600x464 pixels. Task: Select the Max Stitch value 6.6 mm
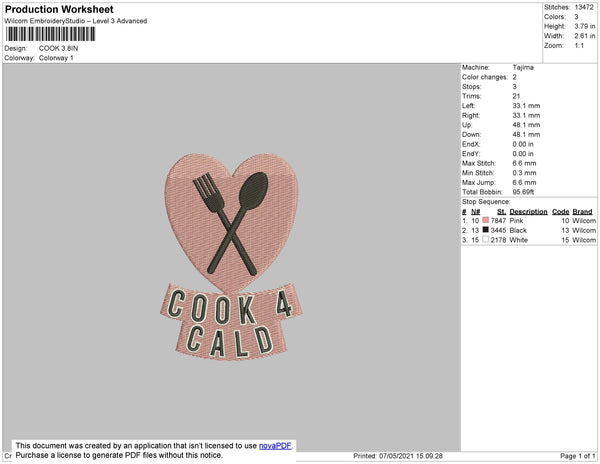(x=524, y=163)
